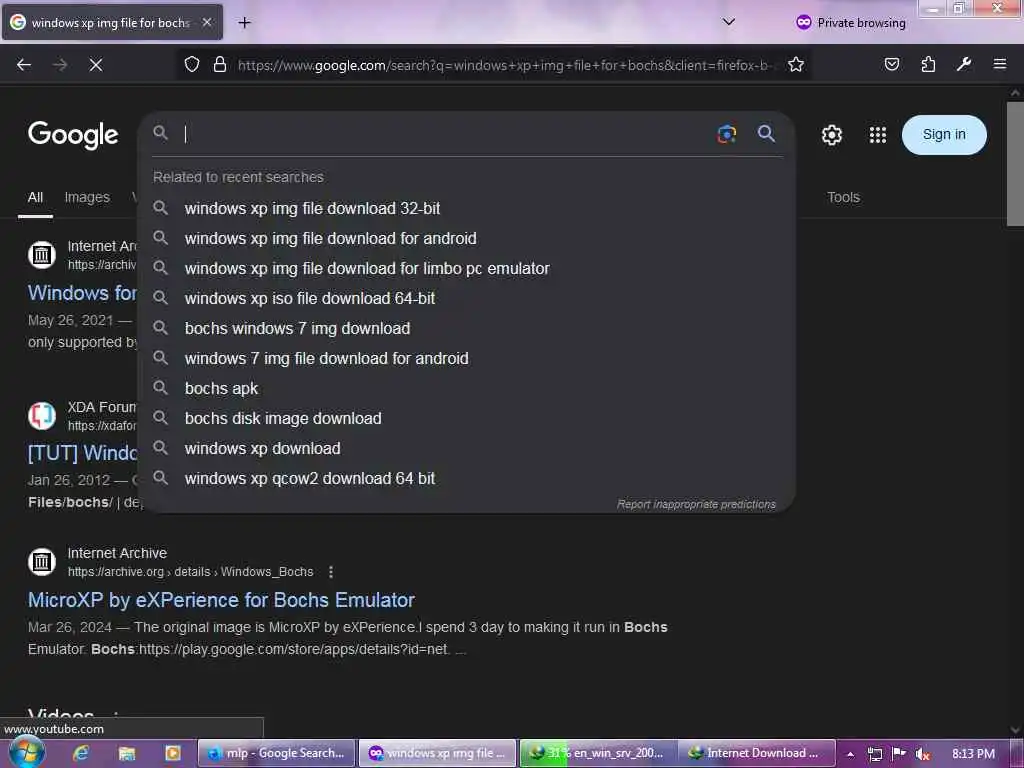Open the Internet Archive Windows_Bochs source link
The image size is (1024, 768).
pos(190,571)
